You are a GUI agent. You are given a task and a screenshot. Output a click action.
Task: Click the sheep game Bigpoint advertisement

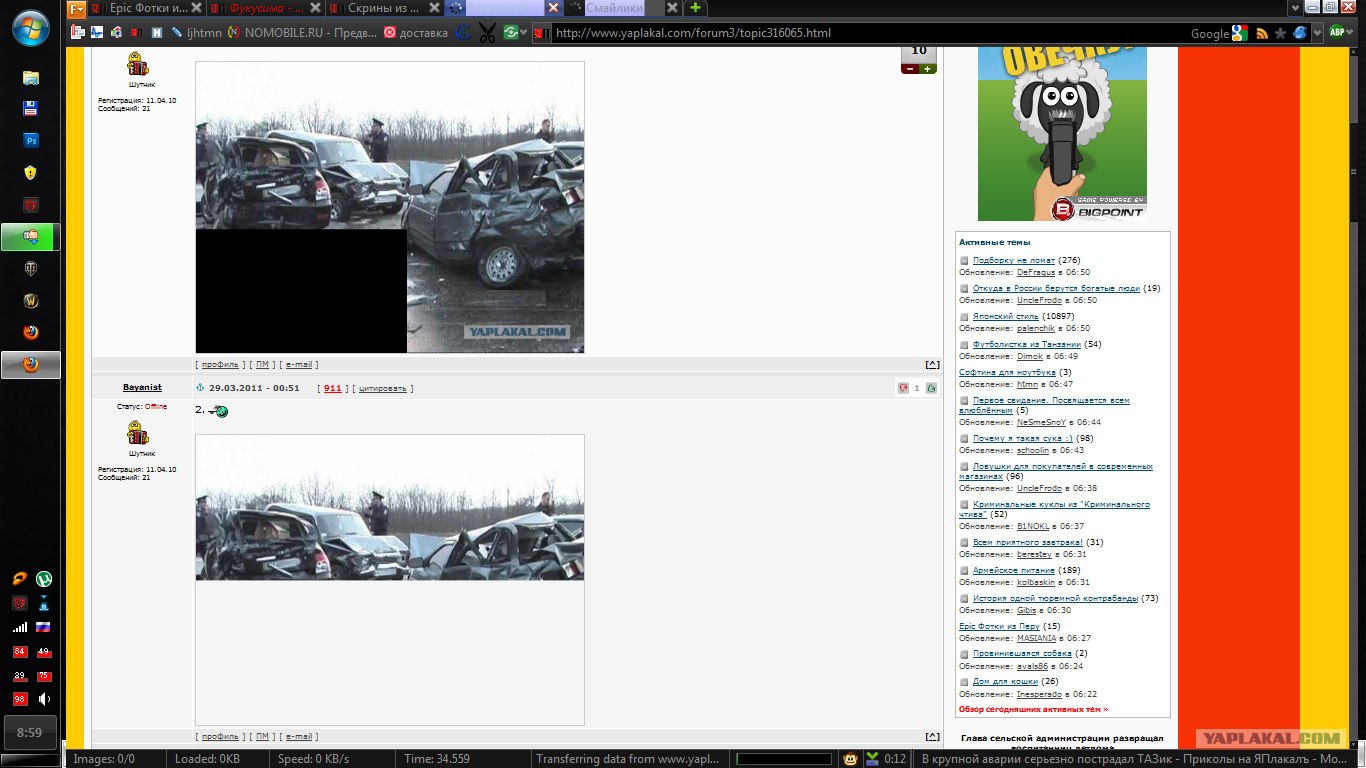pos(1062,133)
